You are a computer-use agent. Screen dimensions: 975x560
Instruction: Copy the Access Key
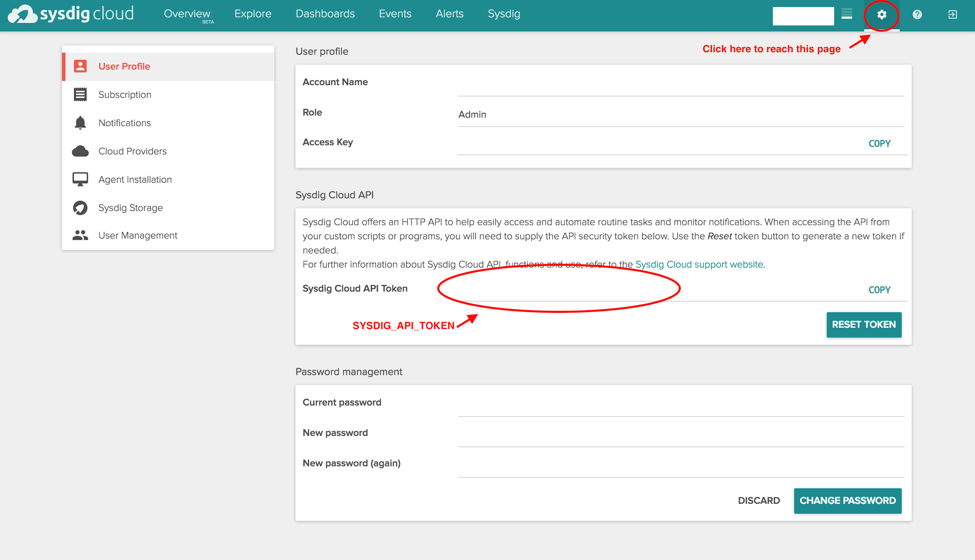[879, 144]
